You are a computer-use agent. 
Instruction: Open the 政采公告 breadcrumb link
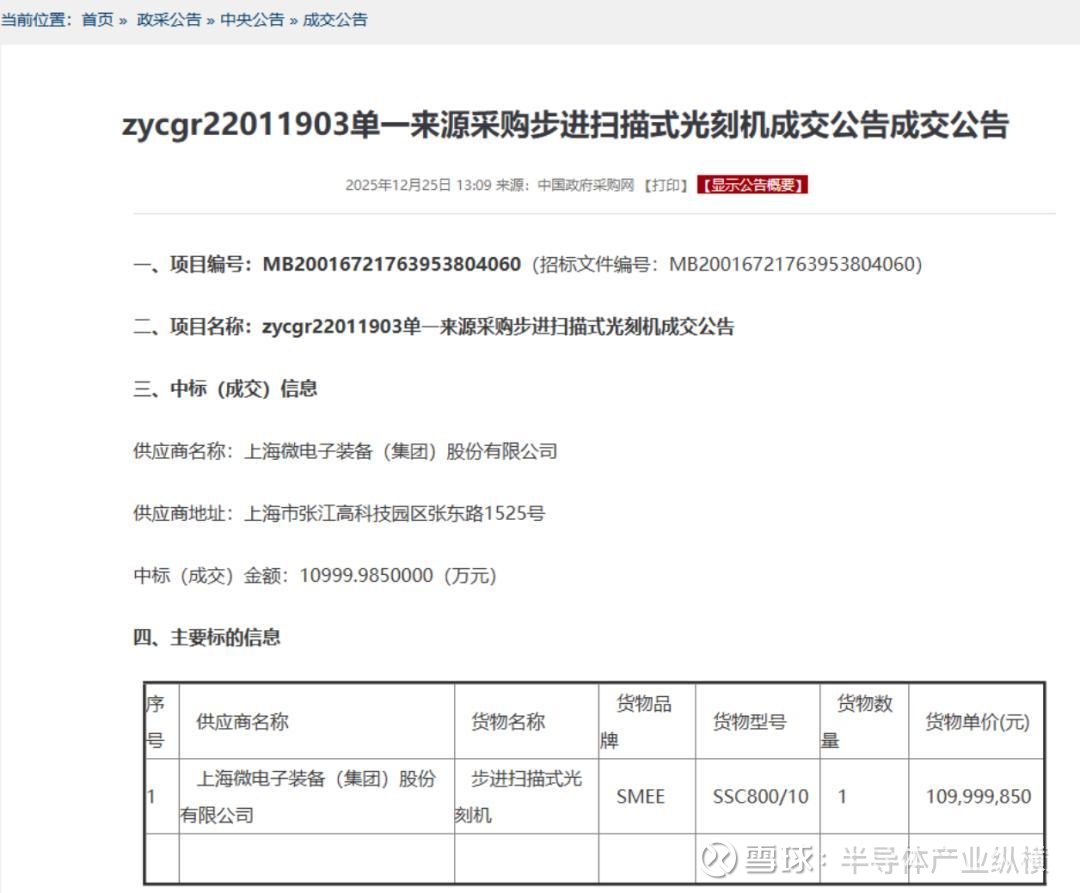click(169, 20)
